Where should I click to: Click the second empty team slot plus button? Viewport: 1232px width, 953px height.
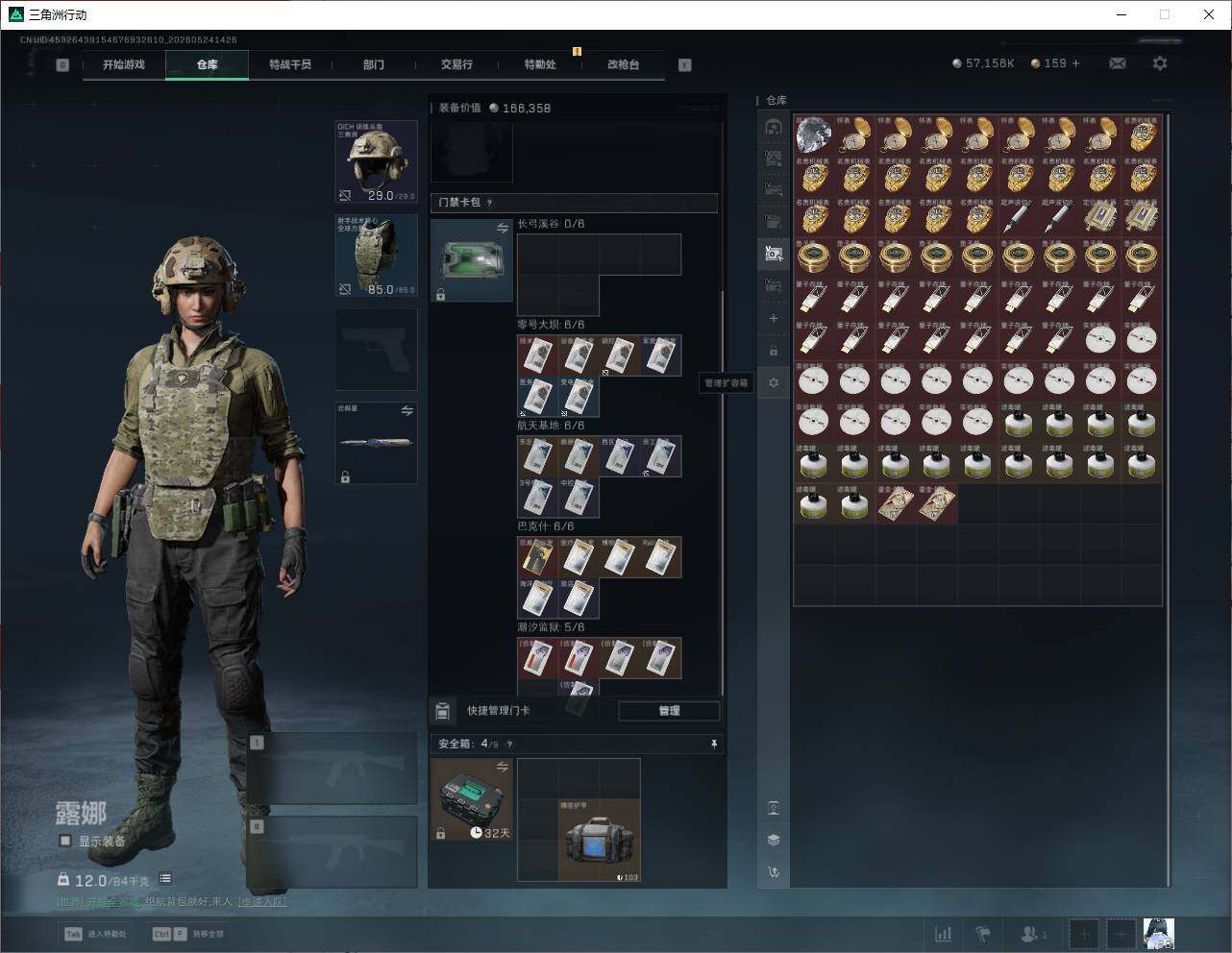(1121, 933)
